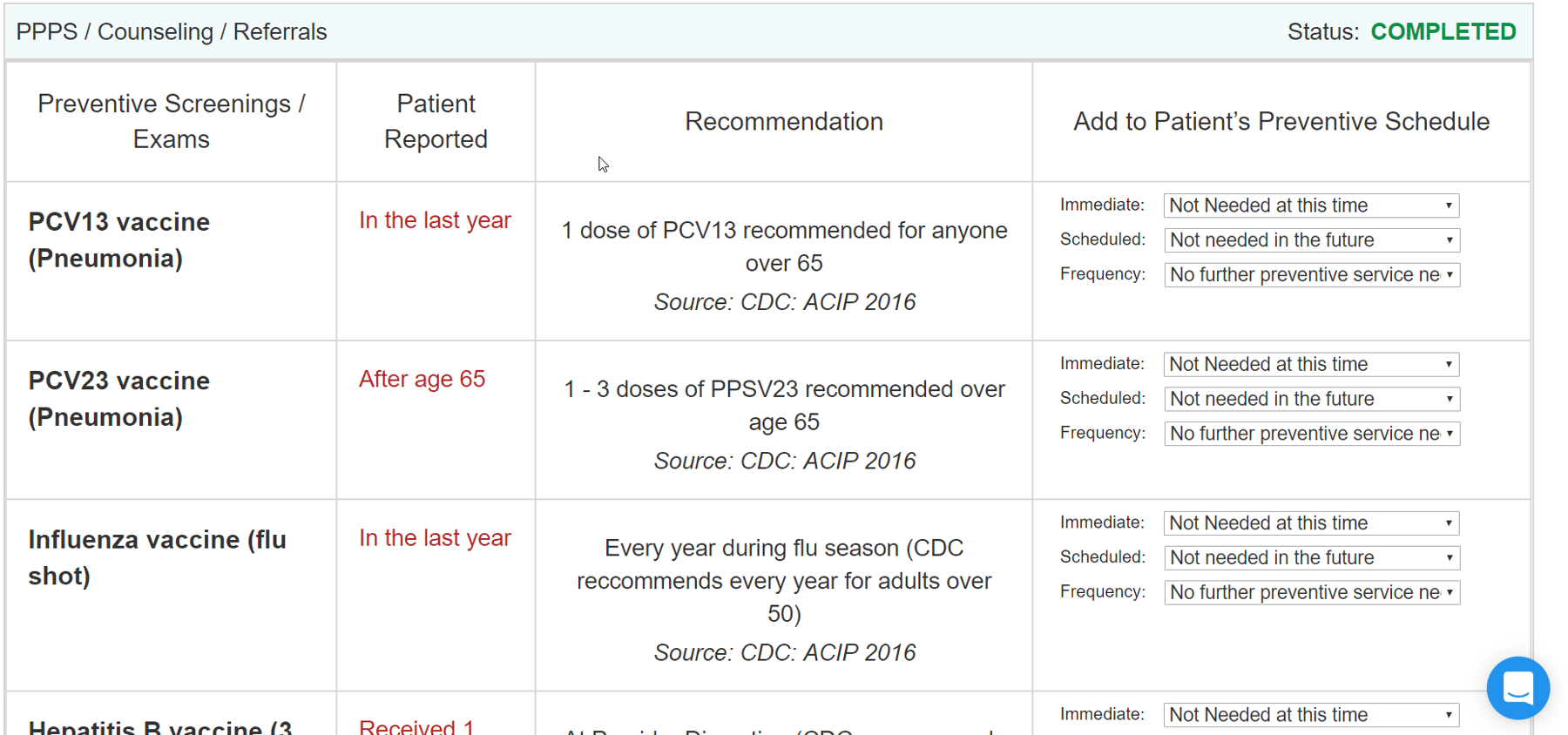Click the Recommendation column header

click(784, 122)
